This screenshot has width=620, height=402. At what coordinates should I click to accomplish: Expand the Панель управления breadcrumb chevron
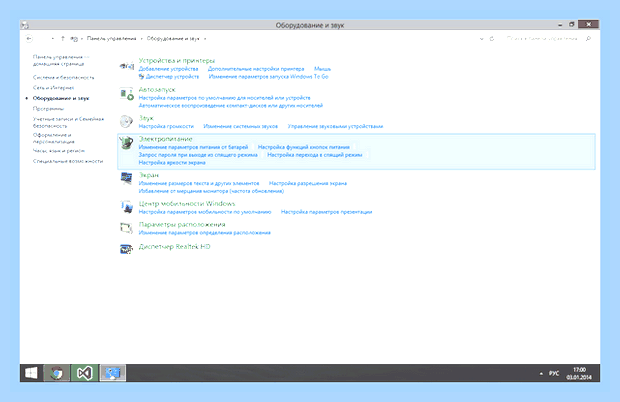(x=141, y=39)
